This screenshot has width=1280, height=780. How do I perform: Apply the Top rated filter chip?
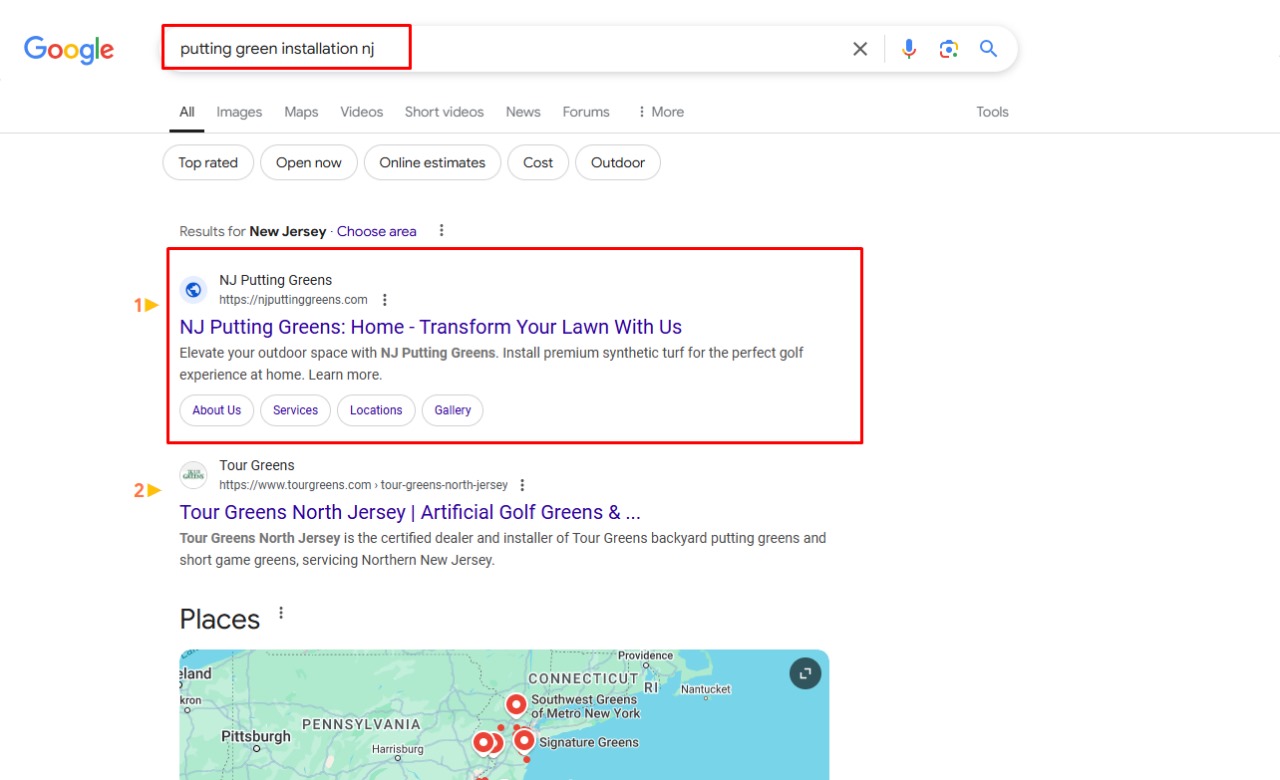(208, 163)
